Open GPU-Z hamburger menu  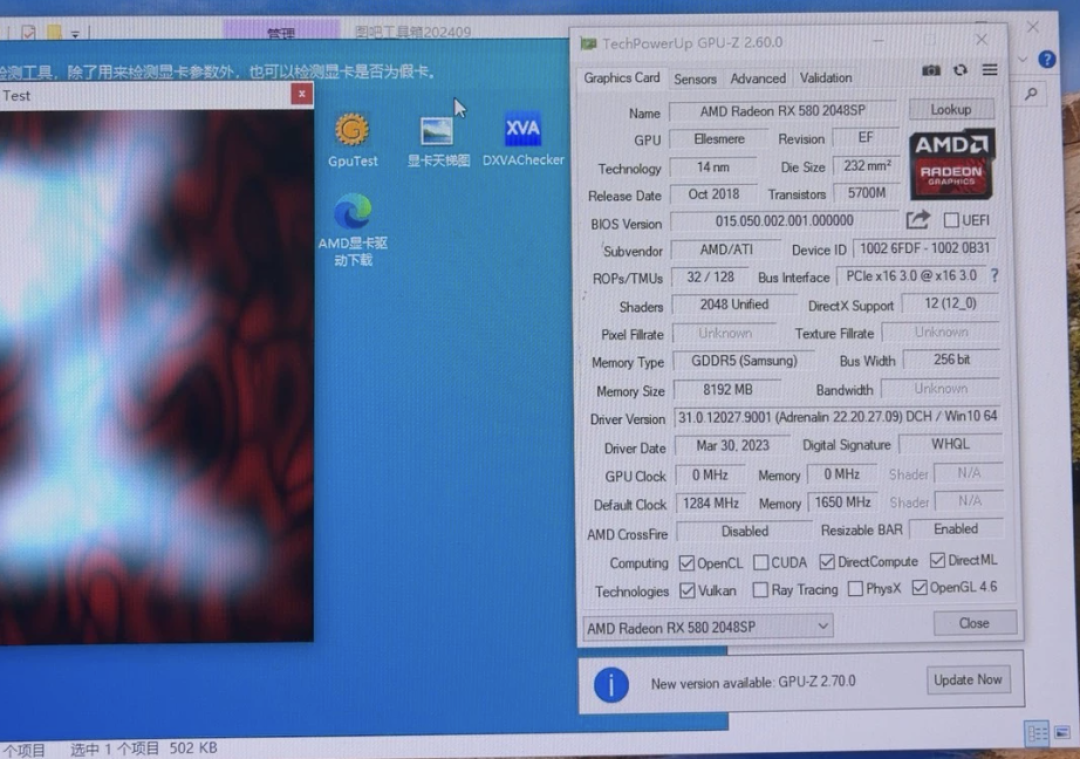990,70
